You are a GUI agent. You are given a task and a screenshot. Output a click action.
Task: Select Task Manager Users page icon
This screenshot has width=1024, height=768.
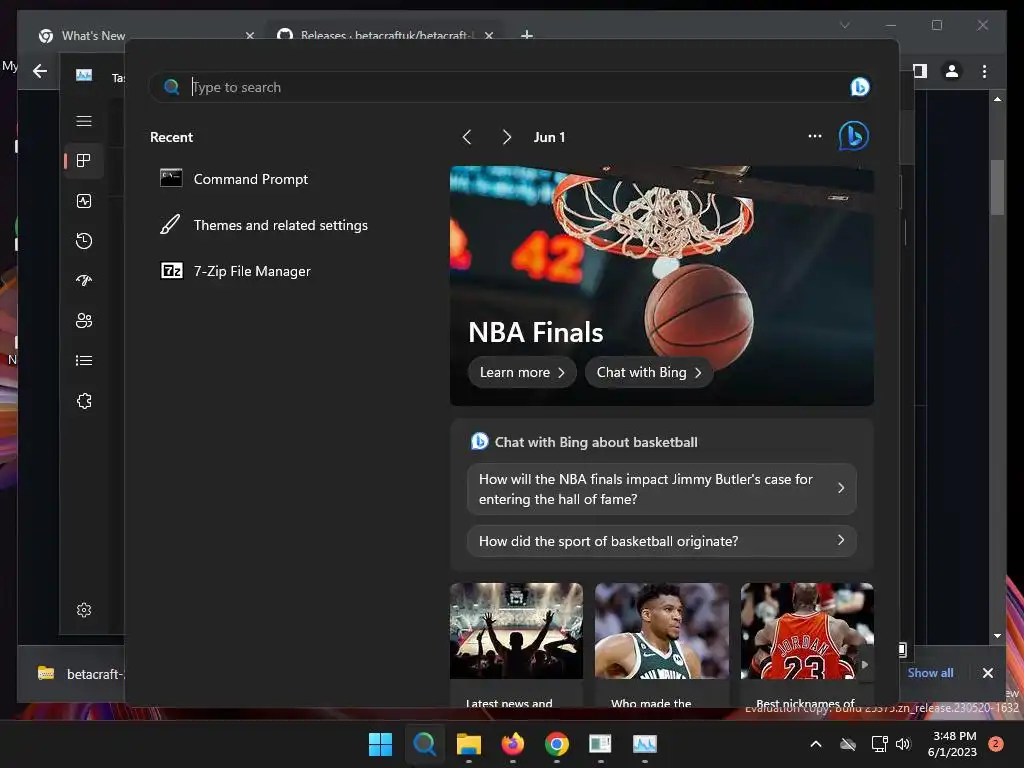click(84, 321)
